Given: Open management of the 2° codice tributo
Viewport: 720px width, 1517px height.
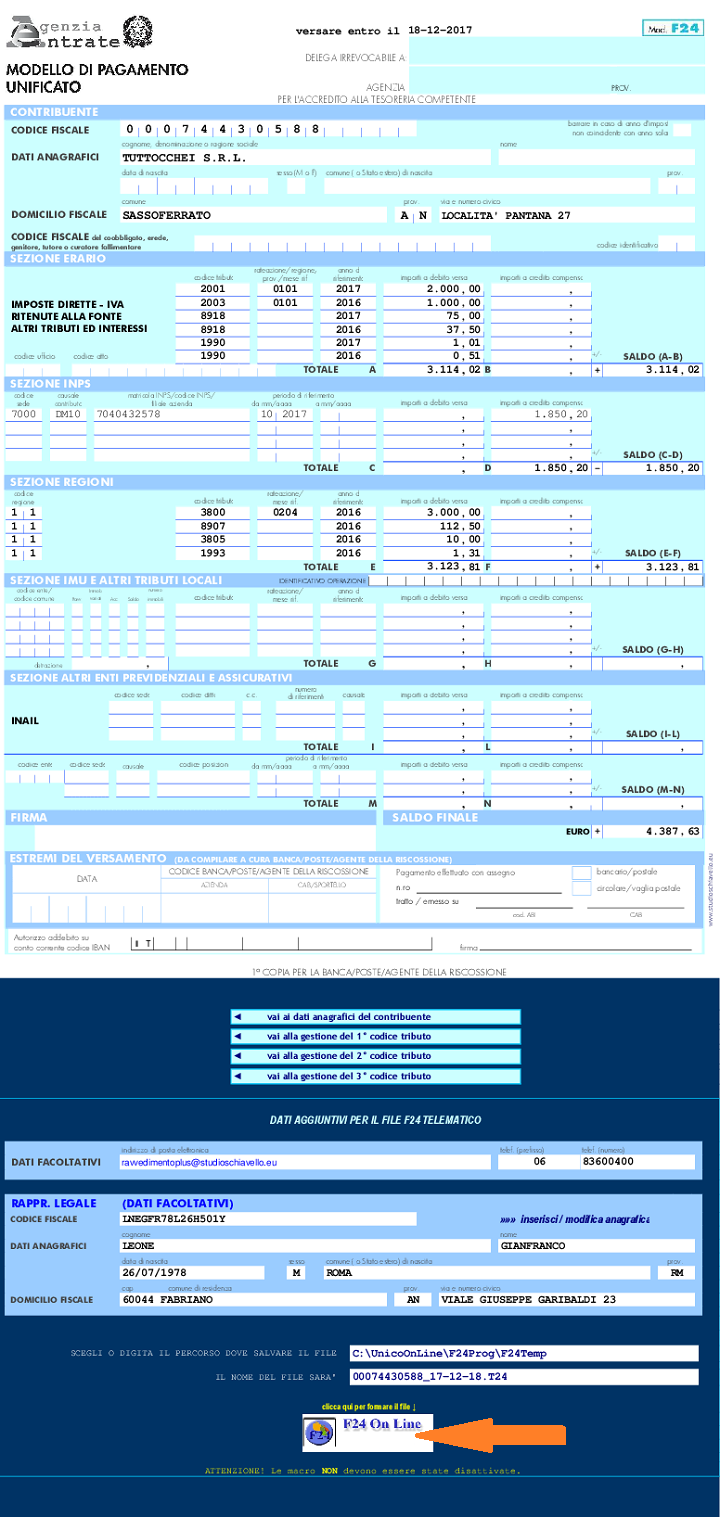Looking at the screenshot, I should [375, 1056].
